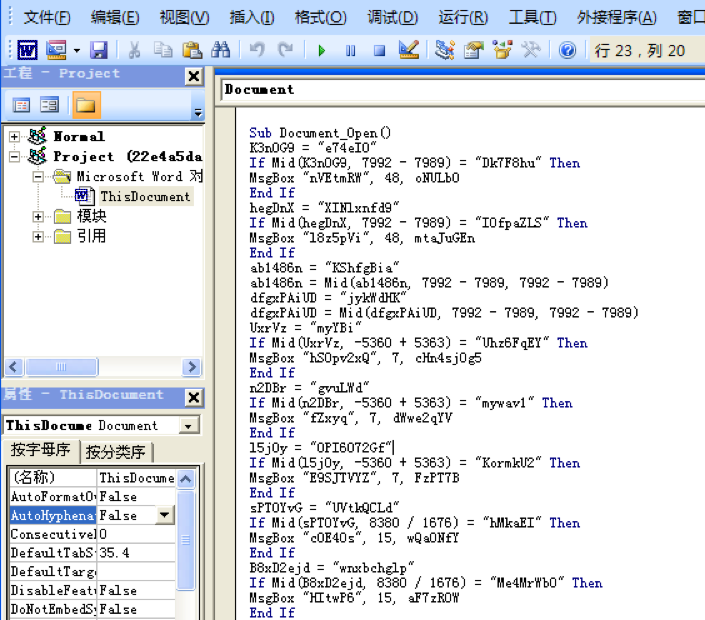Image resolution: width=705 pixels, height=620 pixels.
Task: Select the 模块 folder item
Action: 92,216
